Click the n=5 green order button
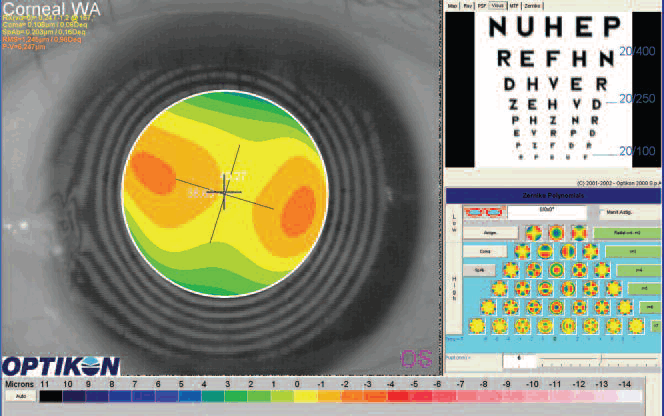The image size is (664, 416). [x=644, y=288]
